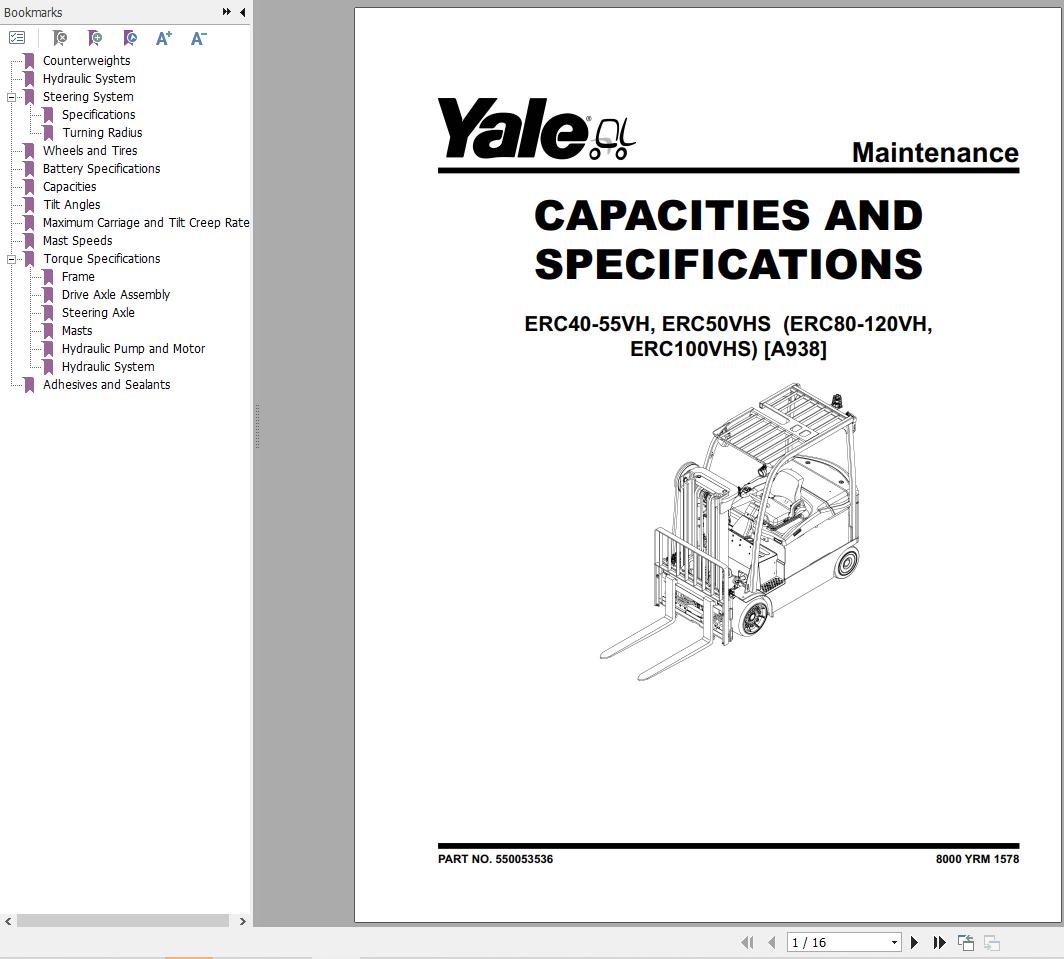This screenshot has height=959, width=1064.
Task: Increase bookmark font size with A+
Action: 164,38
